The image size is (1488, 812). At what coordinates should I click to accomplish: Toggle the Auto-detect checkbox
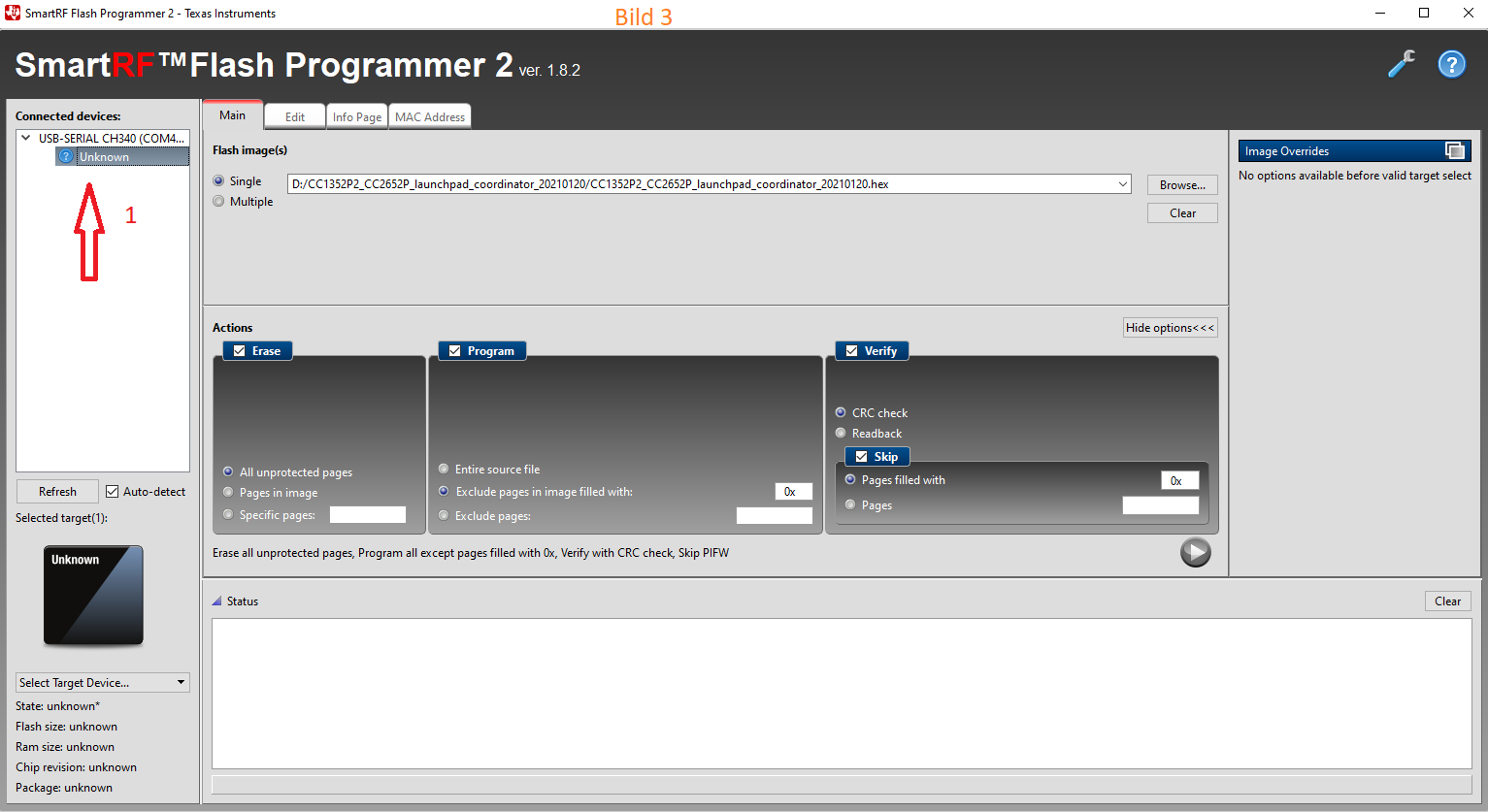pyautogui.click(x=112, y=491)
